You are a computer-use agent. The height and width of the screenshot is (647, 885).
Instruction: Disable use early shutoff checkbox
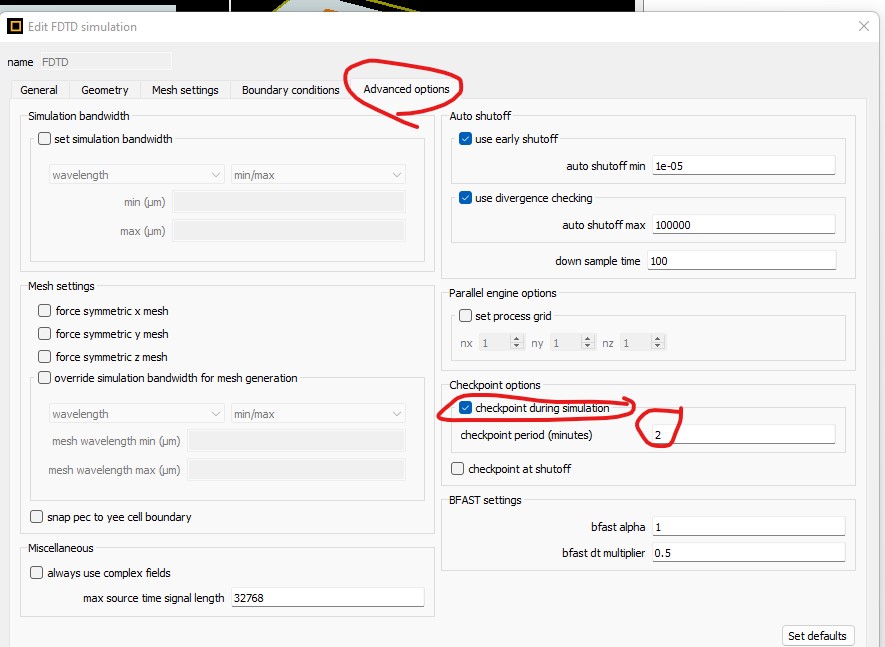[465, 139]
